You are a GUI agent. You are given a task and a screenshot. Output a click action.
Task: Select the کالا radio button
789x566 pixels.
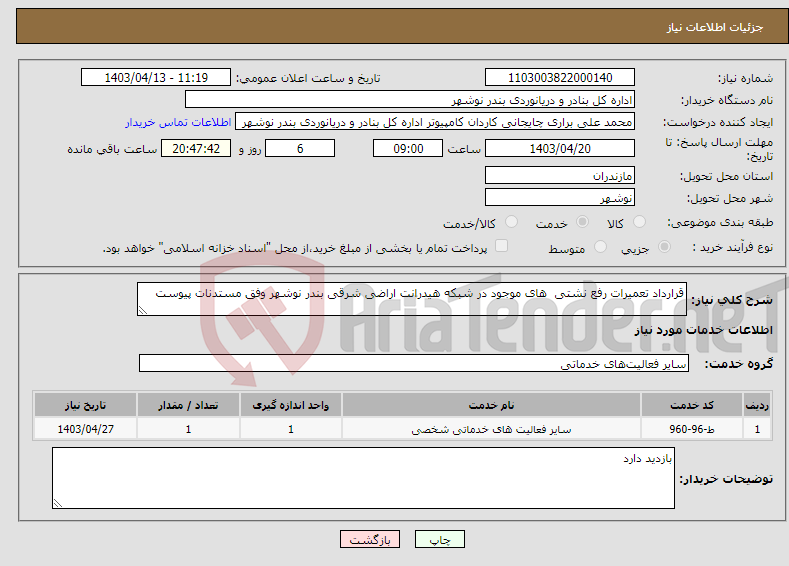coord(639,222)
